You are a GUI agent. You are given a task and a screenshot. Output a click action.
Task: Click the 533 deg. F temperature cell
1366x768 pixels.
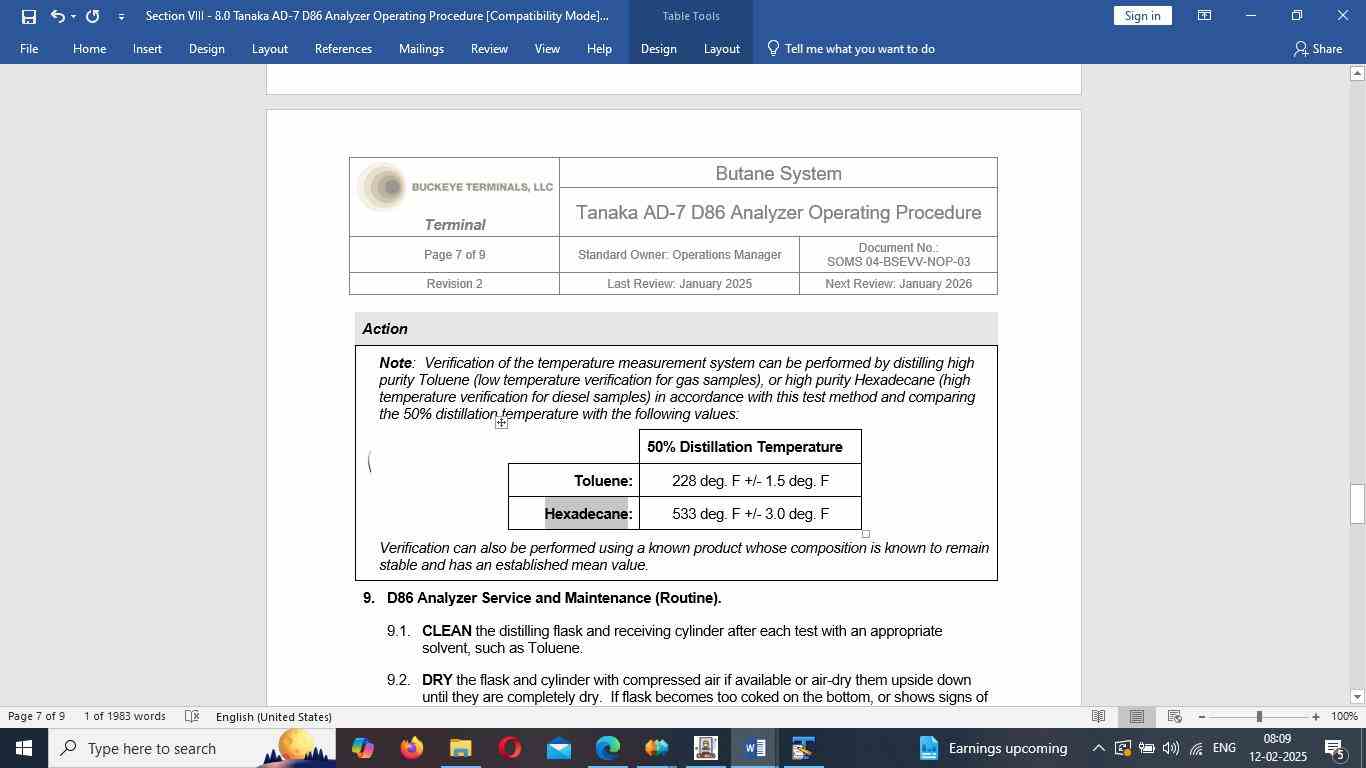point(750,514)
